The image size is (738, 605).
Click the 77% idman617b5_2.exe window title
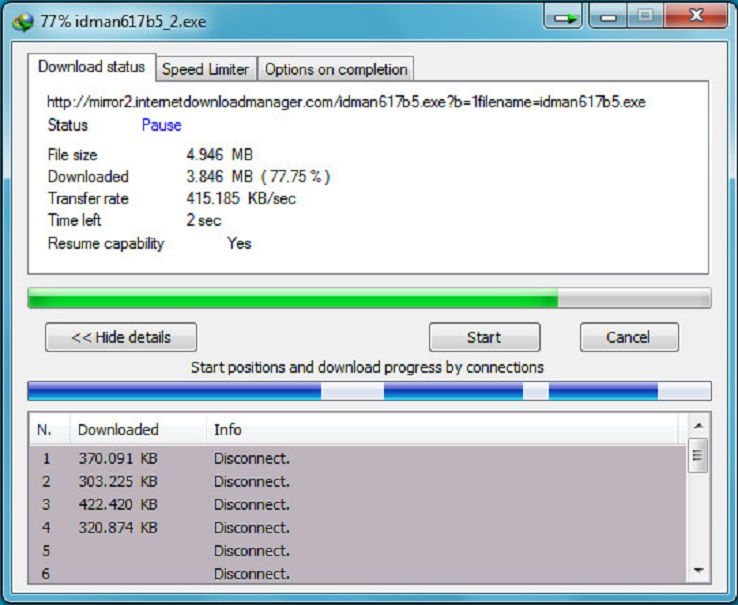(123, 22)
